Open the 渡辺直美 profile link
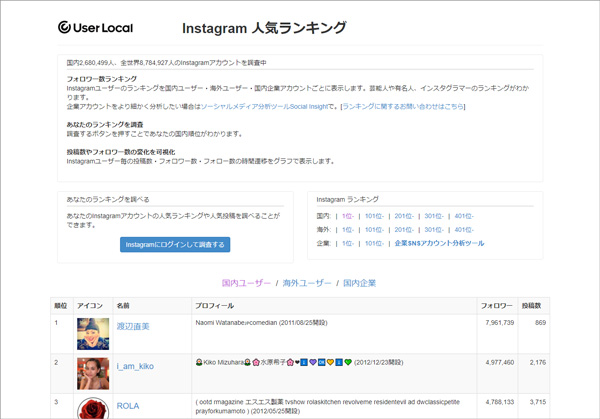The height and width of the screenshot is (419, 600). (x=133, y=326)
